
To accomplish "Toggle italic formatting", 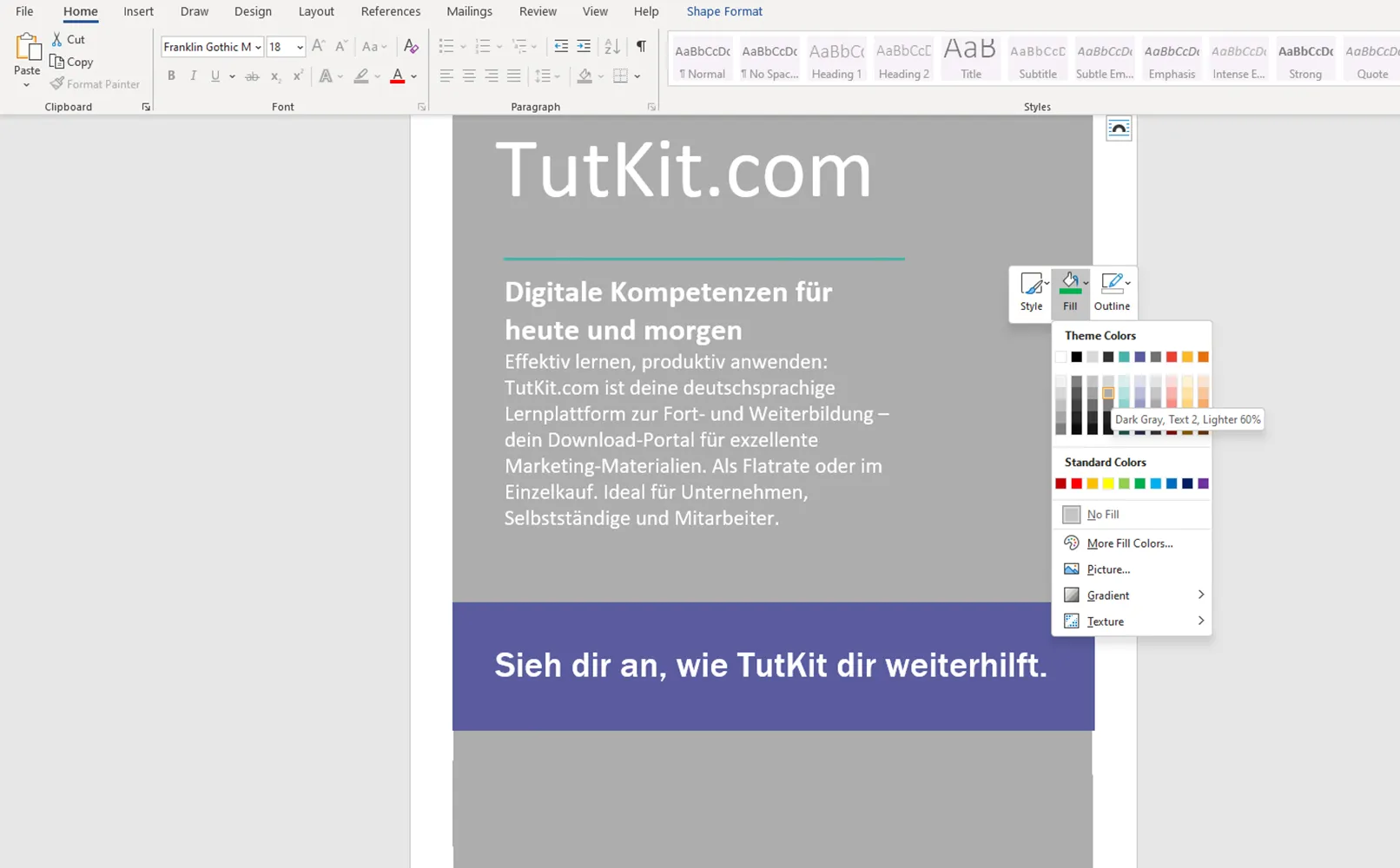I will (x=193, y=76).
